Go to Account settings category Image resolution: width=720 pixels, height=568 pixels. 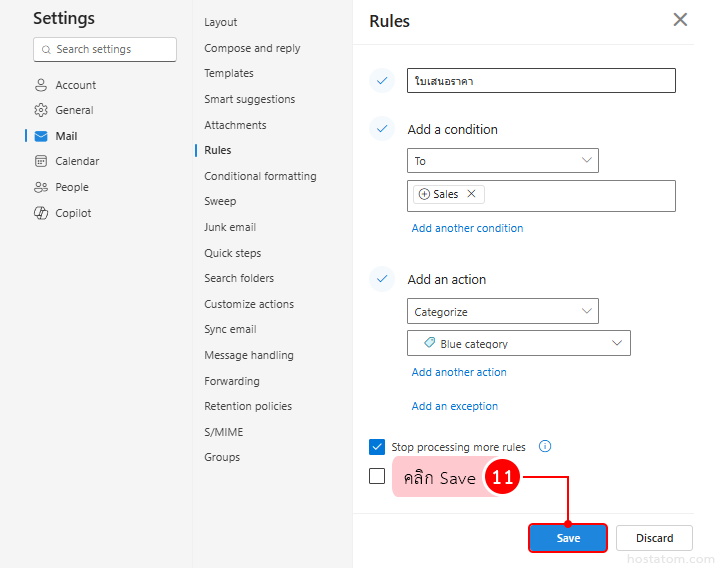click(75, 85)
